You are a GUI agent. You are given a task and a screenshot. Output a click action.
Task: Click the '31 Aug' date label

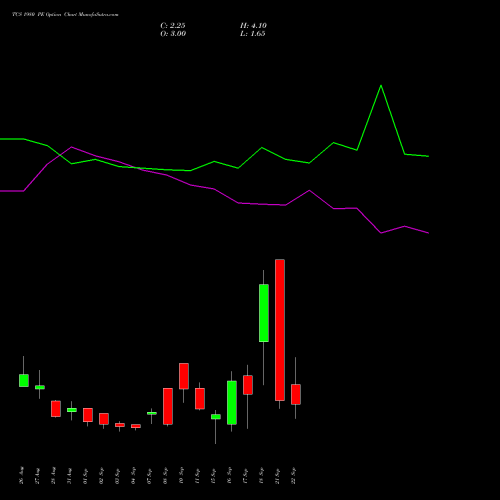pyautogui.click(x=70, y=475)
